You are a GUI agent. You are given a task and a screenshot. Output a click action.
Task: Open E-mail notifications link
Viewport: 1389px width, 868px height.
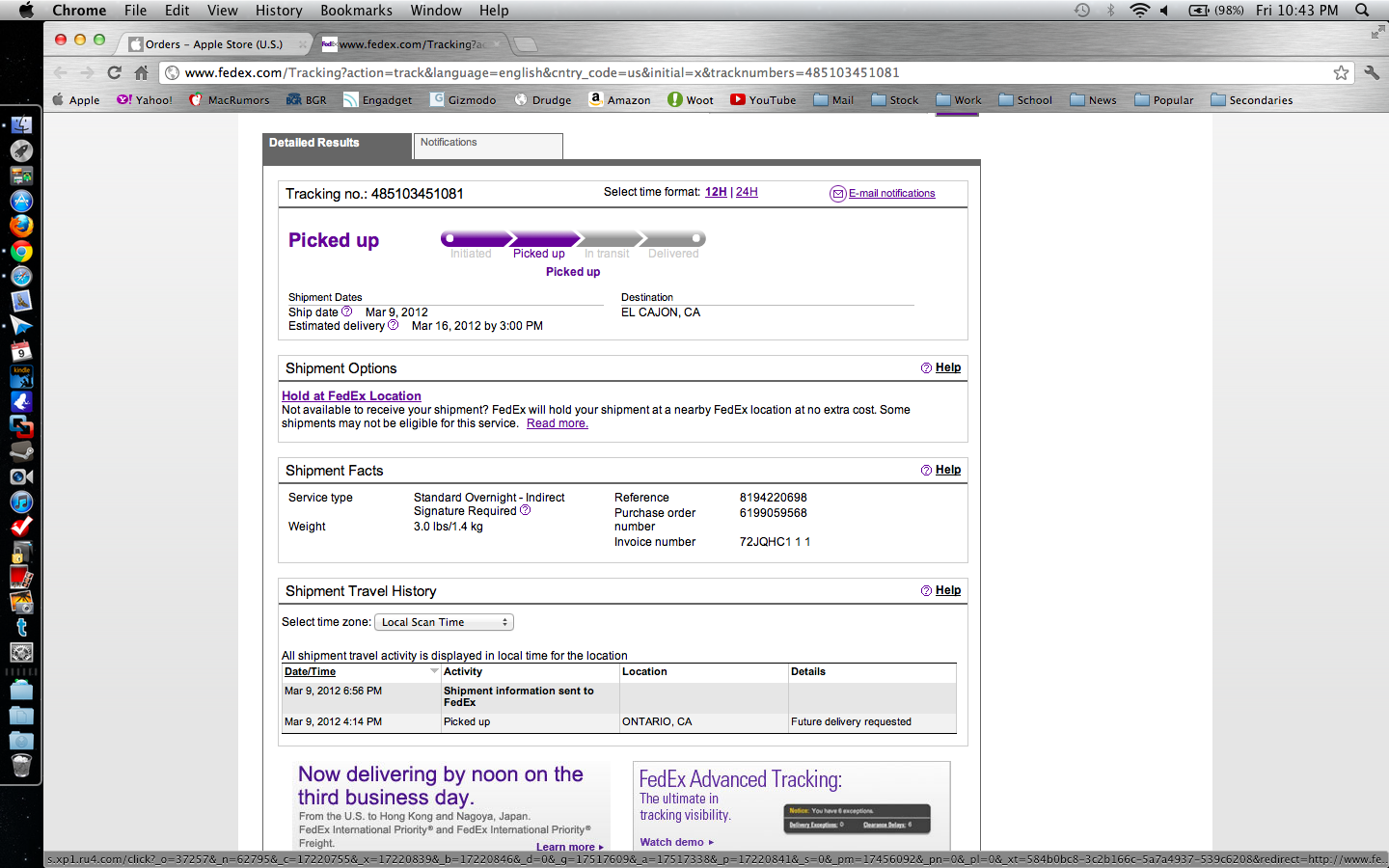891,193
